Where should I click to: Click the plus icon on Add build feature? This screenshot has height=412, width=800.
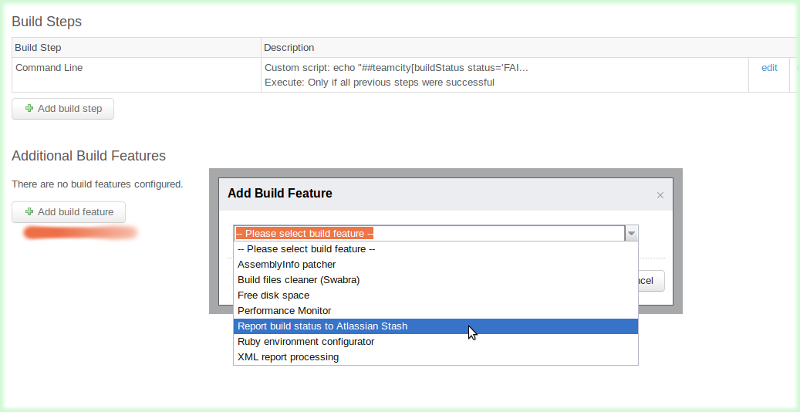click(29, 212)
